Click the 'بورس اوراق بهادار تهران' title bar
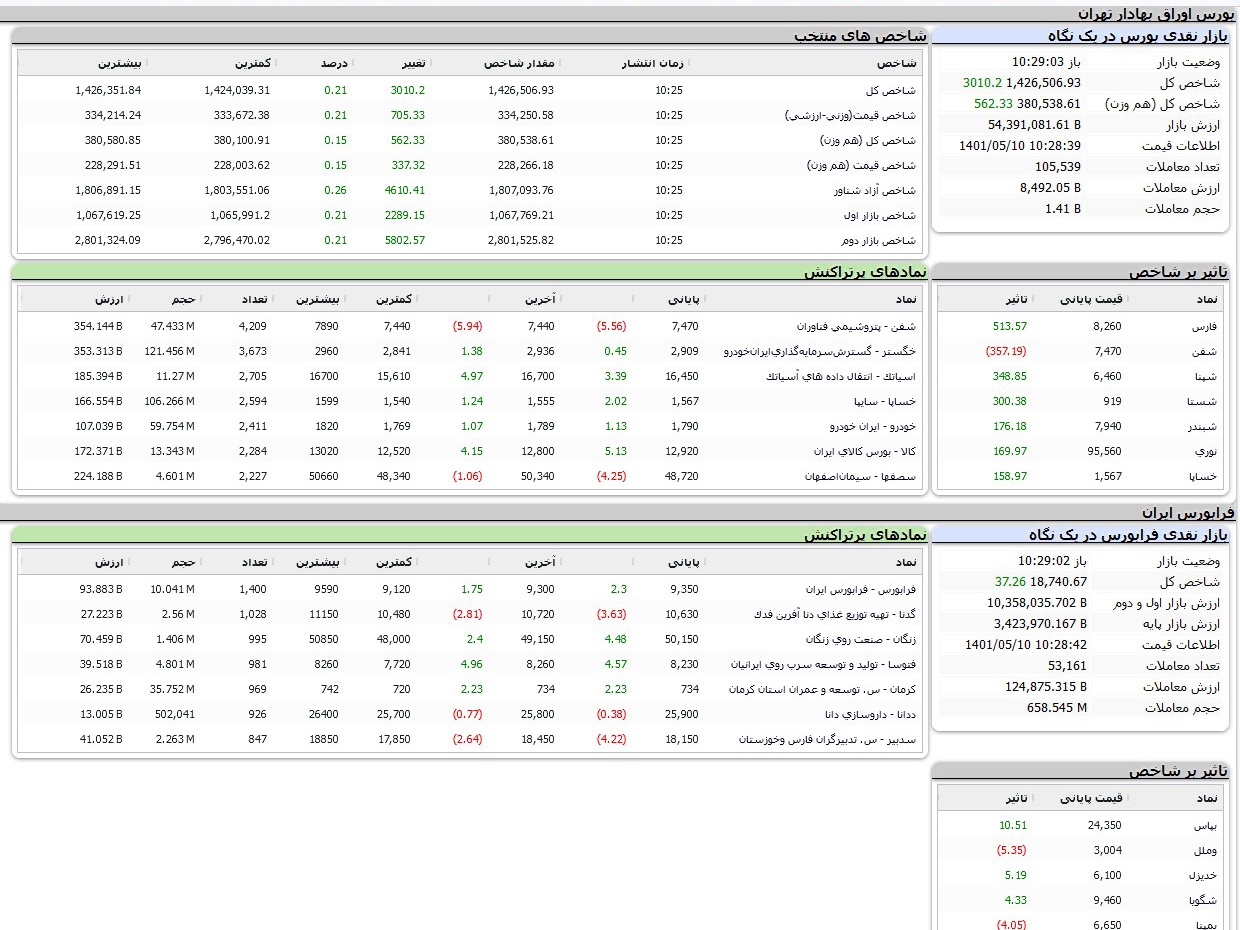 click(x=1156, y=14)
